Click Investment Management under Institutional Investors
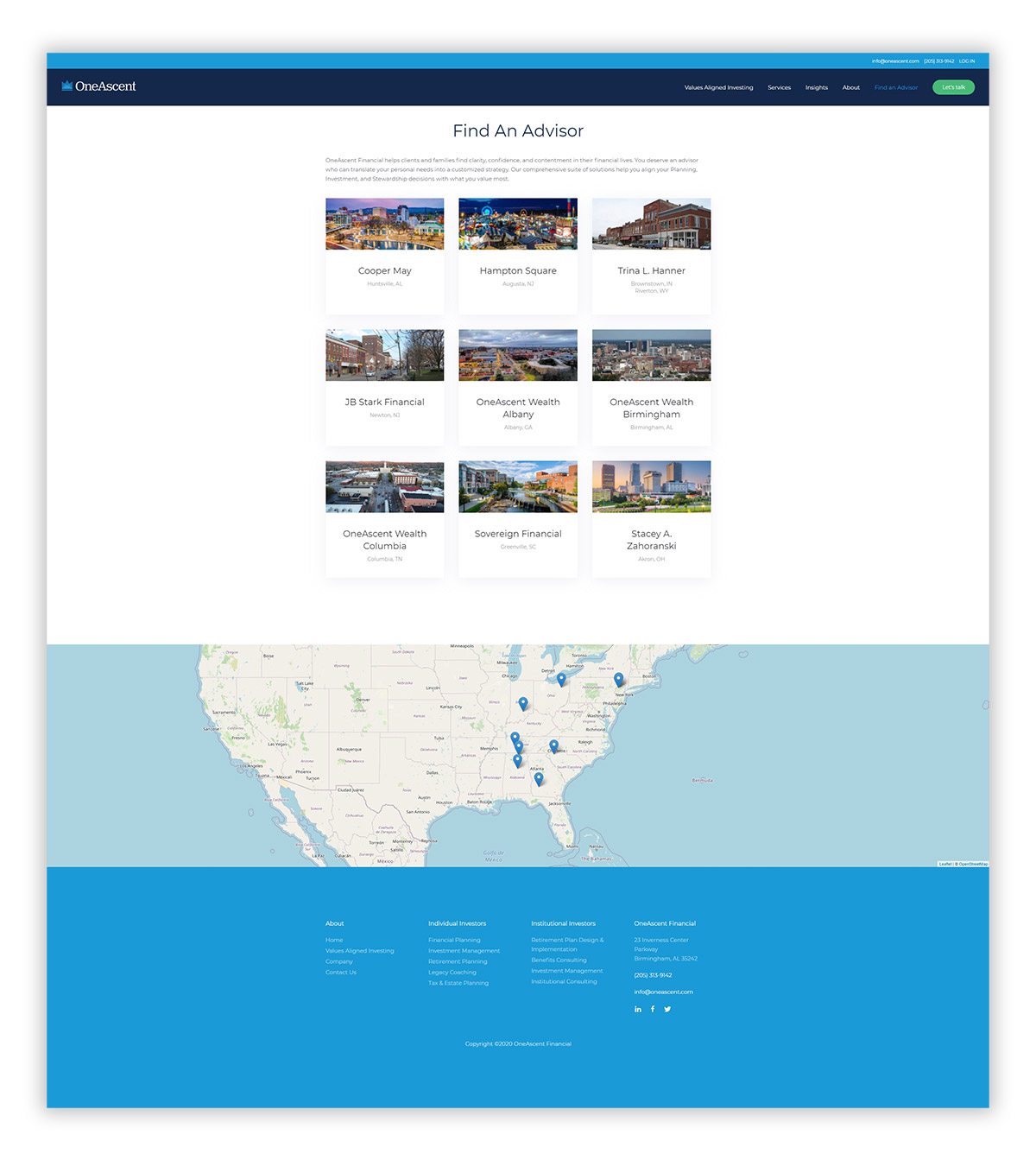The height and width of the screenshot is (1160, 1036). (x=567, y=971)
